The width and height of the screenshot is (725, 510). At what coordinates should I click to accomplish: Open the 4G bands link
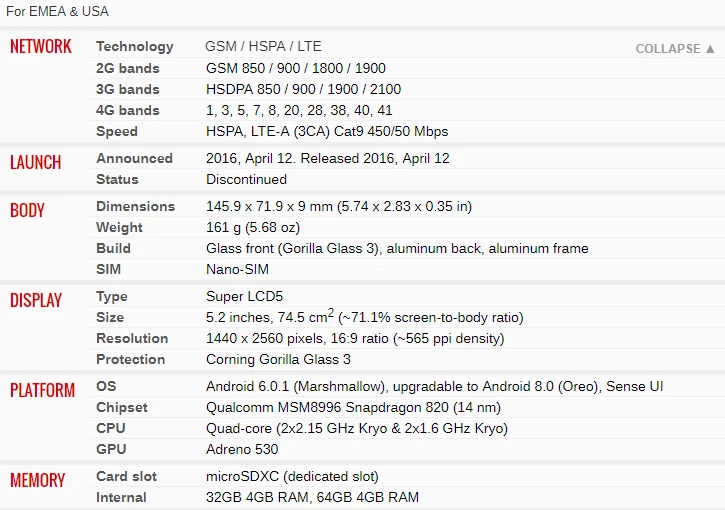127,110
